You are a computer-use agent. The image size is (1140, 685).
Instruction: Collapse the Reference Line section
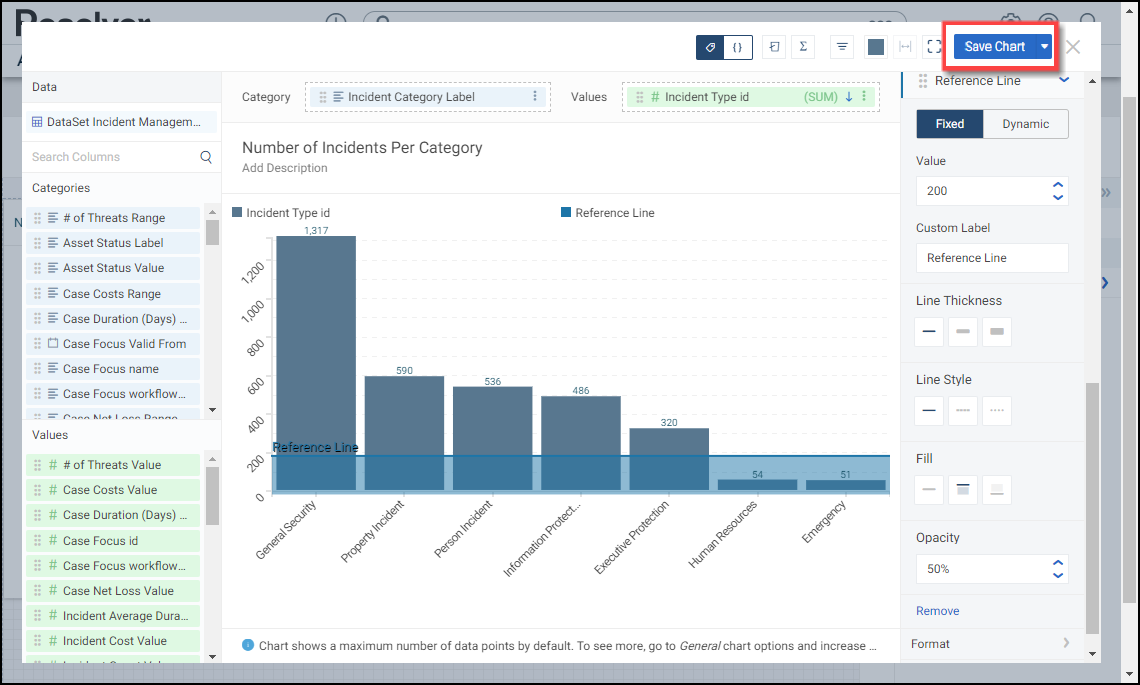(x=1064, y=80)
